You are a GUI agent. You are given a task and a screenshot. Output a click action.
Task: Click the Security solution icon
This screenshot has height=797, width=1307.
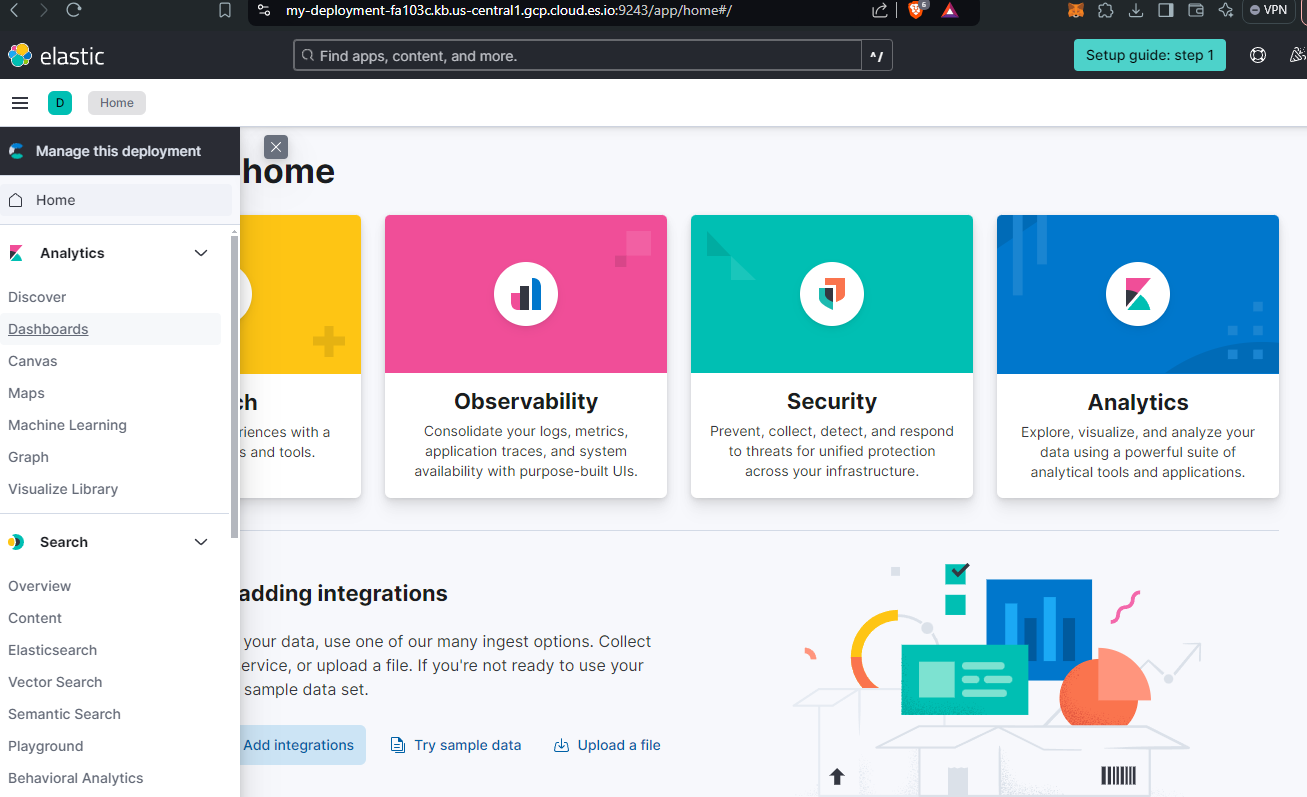tap(831, 294)
